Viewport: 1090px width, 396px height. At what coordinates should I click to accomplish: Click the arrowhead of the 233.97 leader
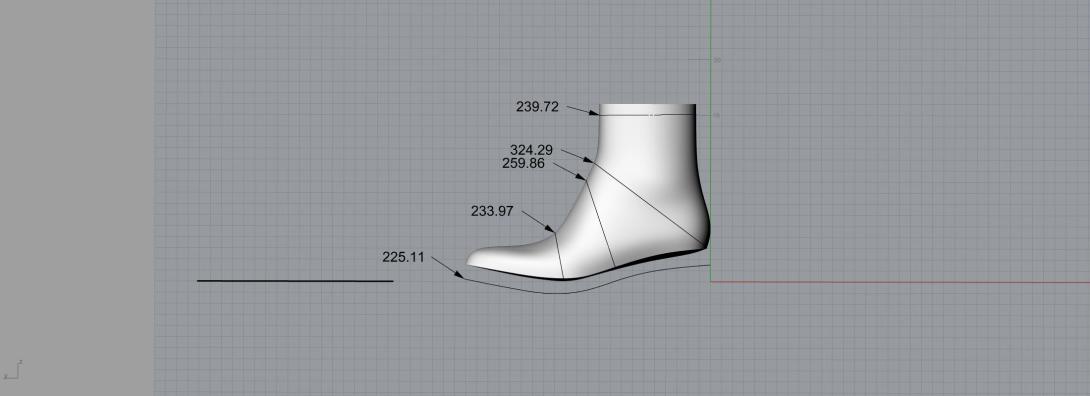click(550, 229)
